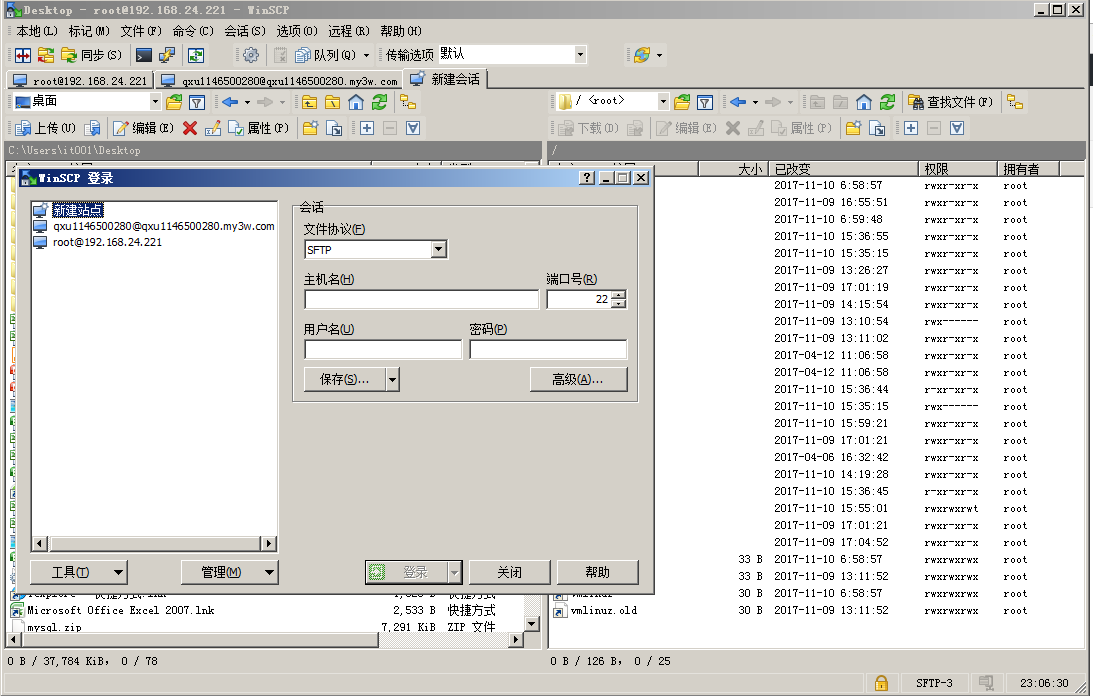1093x696 pixels.
Task: Click the Close button in login dialog
Action: (510, 572)
